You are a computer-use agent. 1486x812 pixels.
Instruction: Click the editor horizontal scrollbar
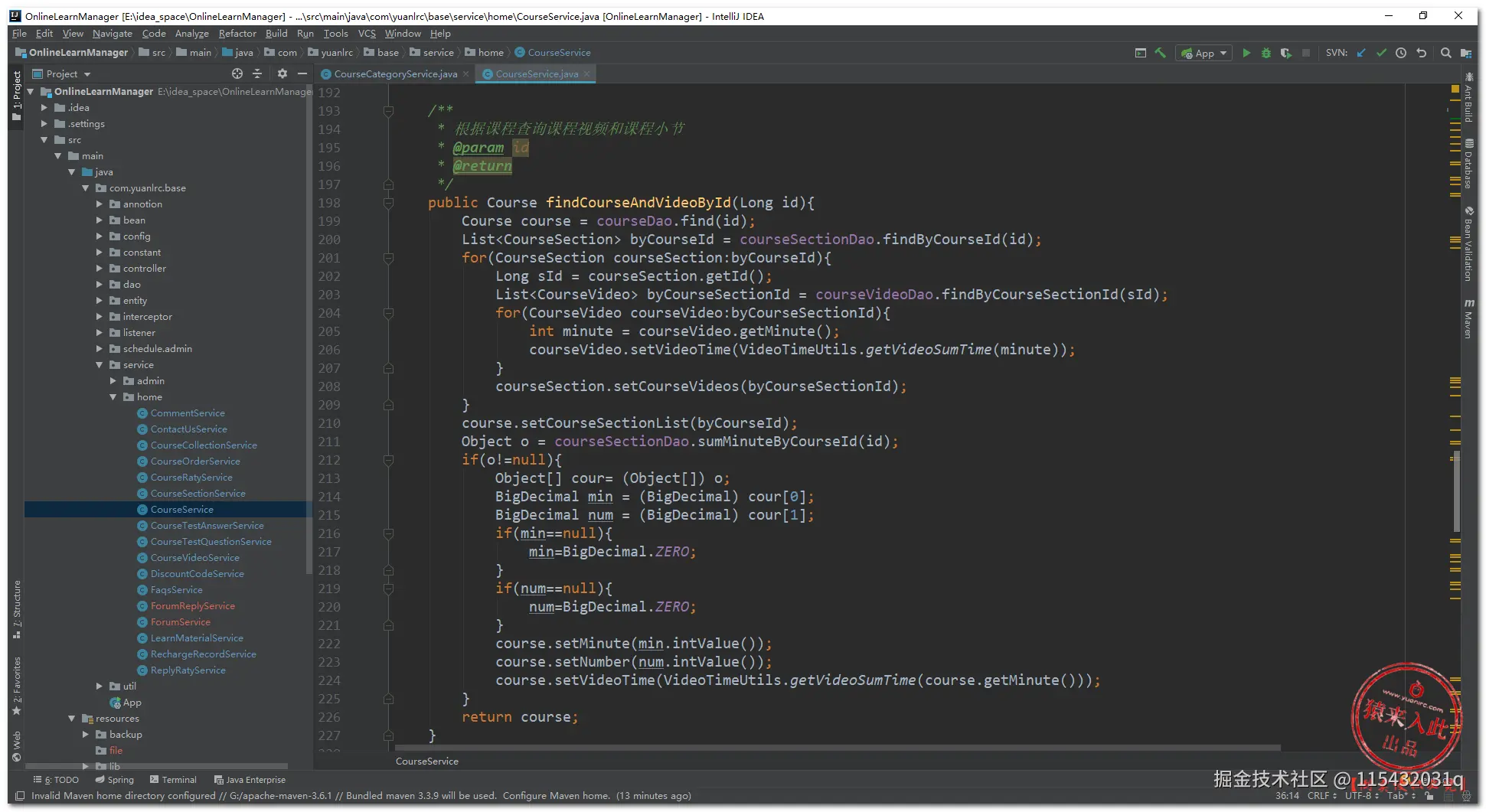pos(838,748)
